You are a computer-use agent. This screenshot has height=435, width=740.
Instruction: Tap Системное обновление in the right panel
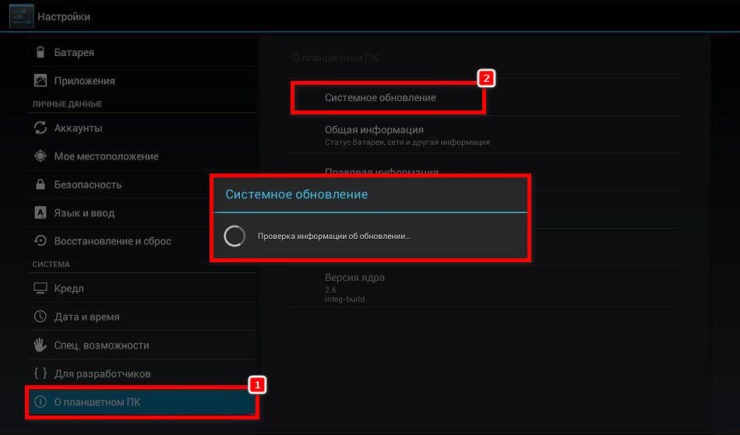pyautogui.click(x=380, y=98)
